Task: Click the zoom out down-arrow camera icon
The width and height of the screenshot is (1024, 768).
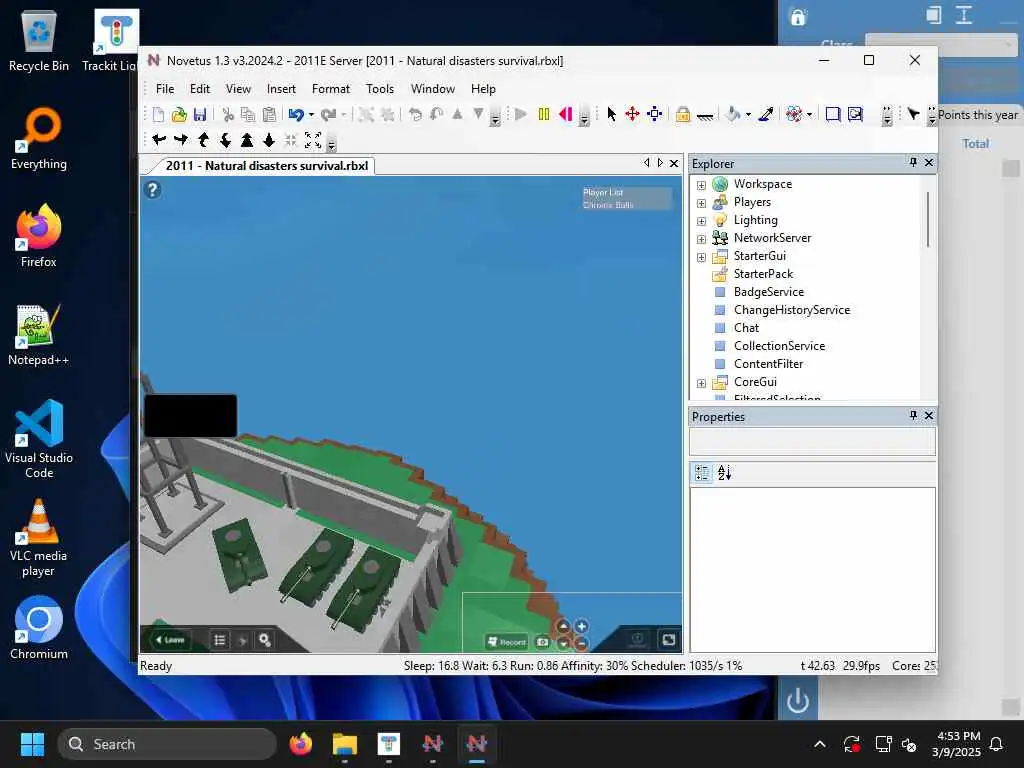Action: [x=268, y=139]
